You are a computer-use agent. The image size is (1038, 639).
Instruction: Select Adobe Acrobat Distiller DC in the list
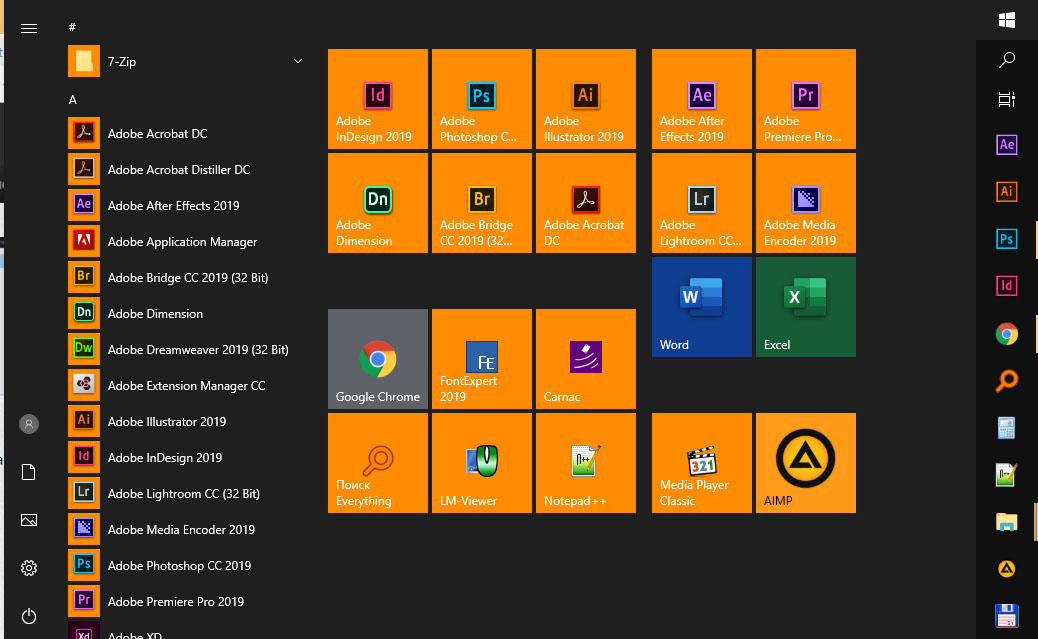click(x=178, y=170)
